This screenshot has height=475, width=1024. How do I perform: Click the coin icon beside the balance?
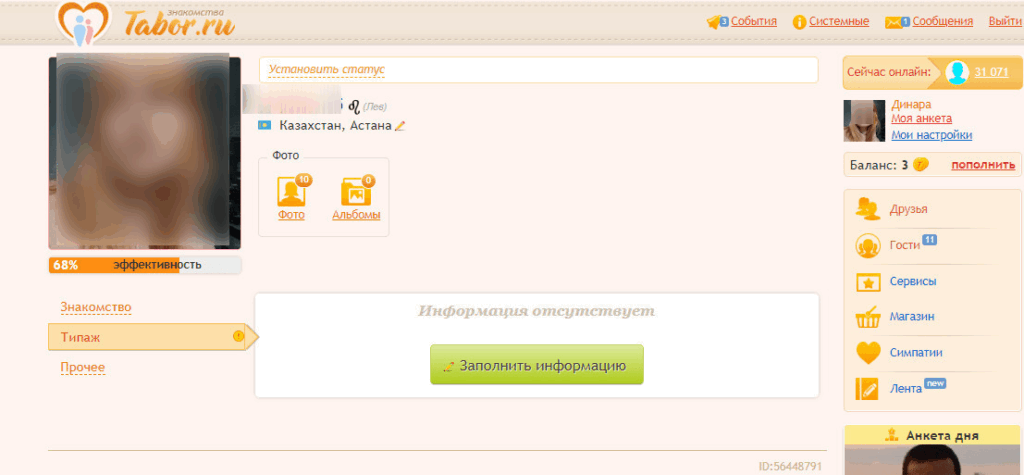click(x=921, y=165)
